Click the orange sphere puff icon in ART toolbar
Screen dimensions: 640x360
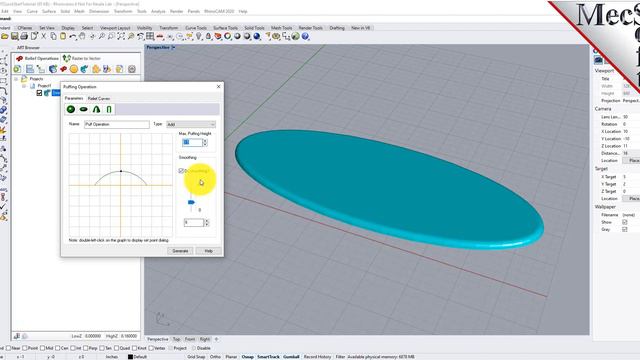(73, 69)
